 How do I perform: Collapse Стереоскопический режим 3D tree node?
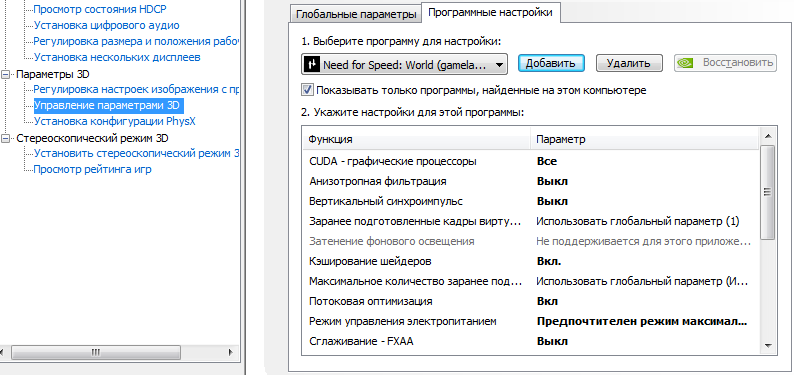[x=6, y=138]
